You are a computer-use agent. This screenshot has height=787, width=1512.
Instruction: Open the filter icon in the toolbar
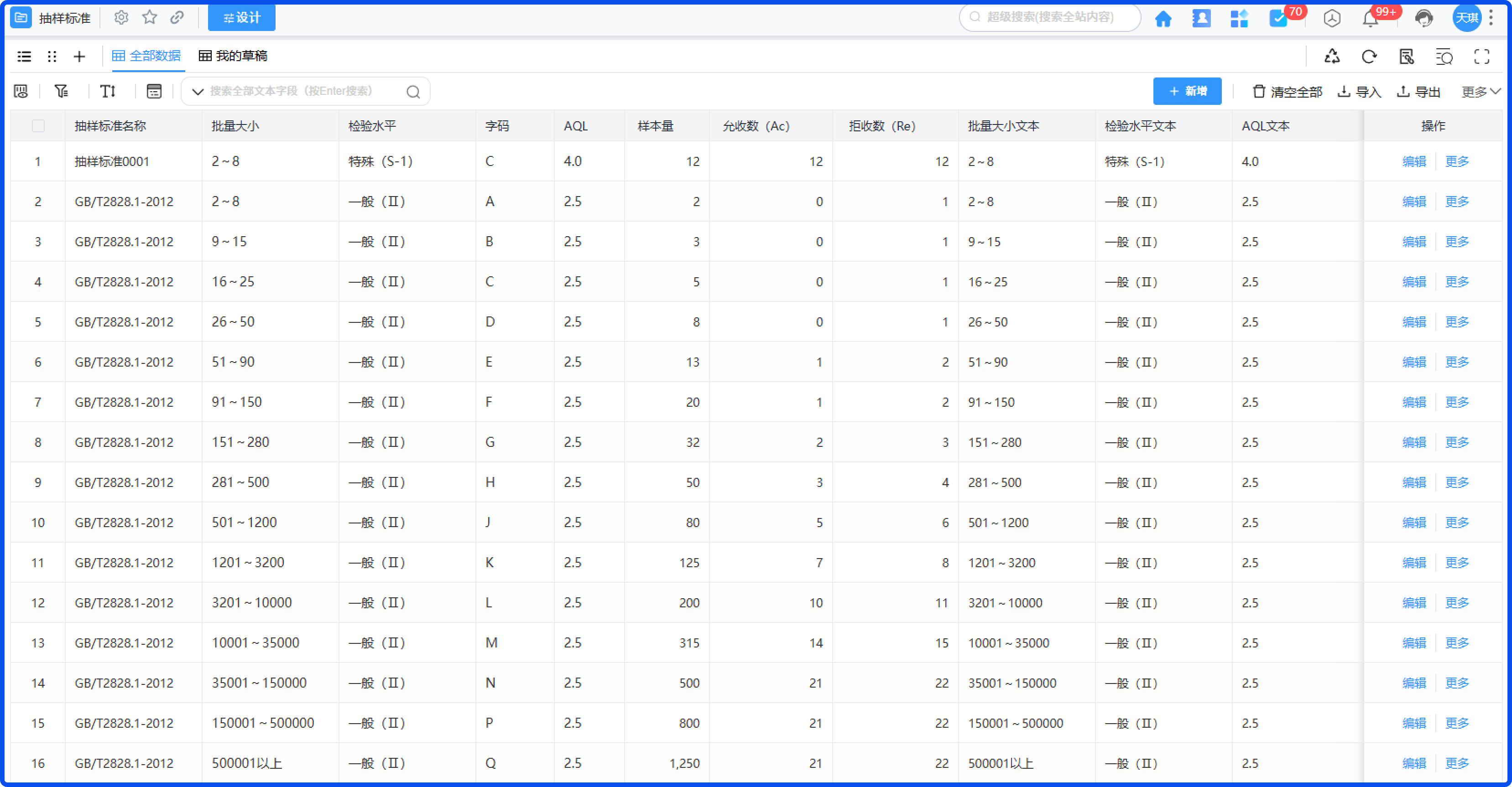pos(61,91)
